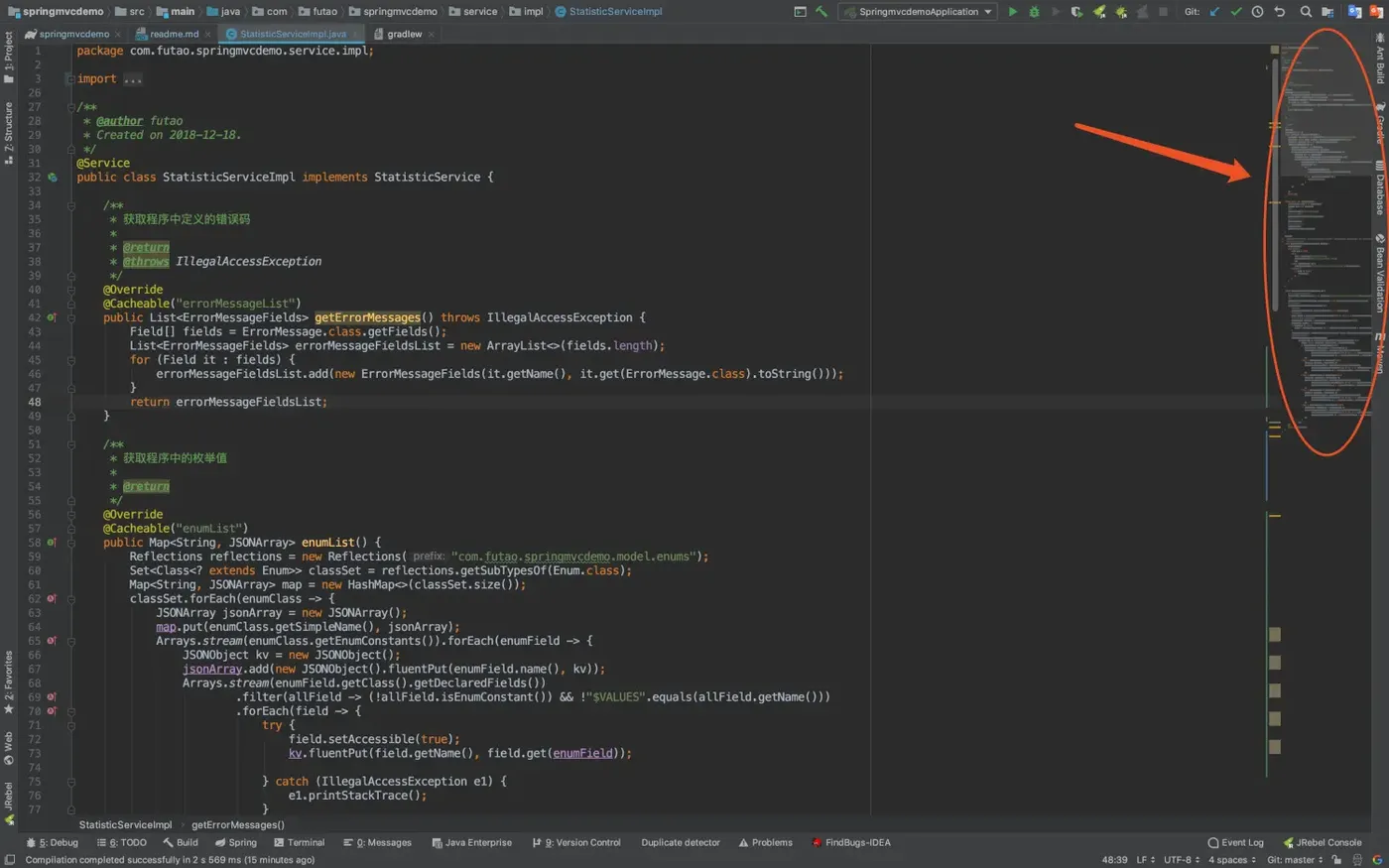Collapse the Javadoc fold at line 51
1389x868 pixels.
pyautogui.click(x=70, y=444)
